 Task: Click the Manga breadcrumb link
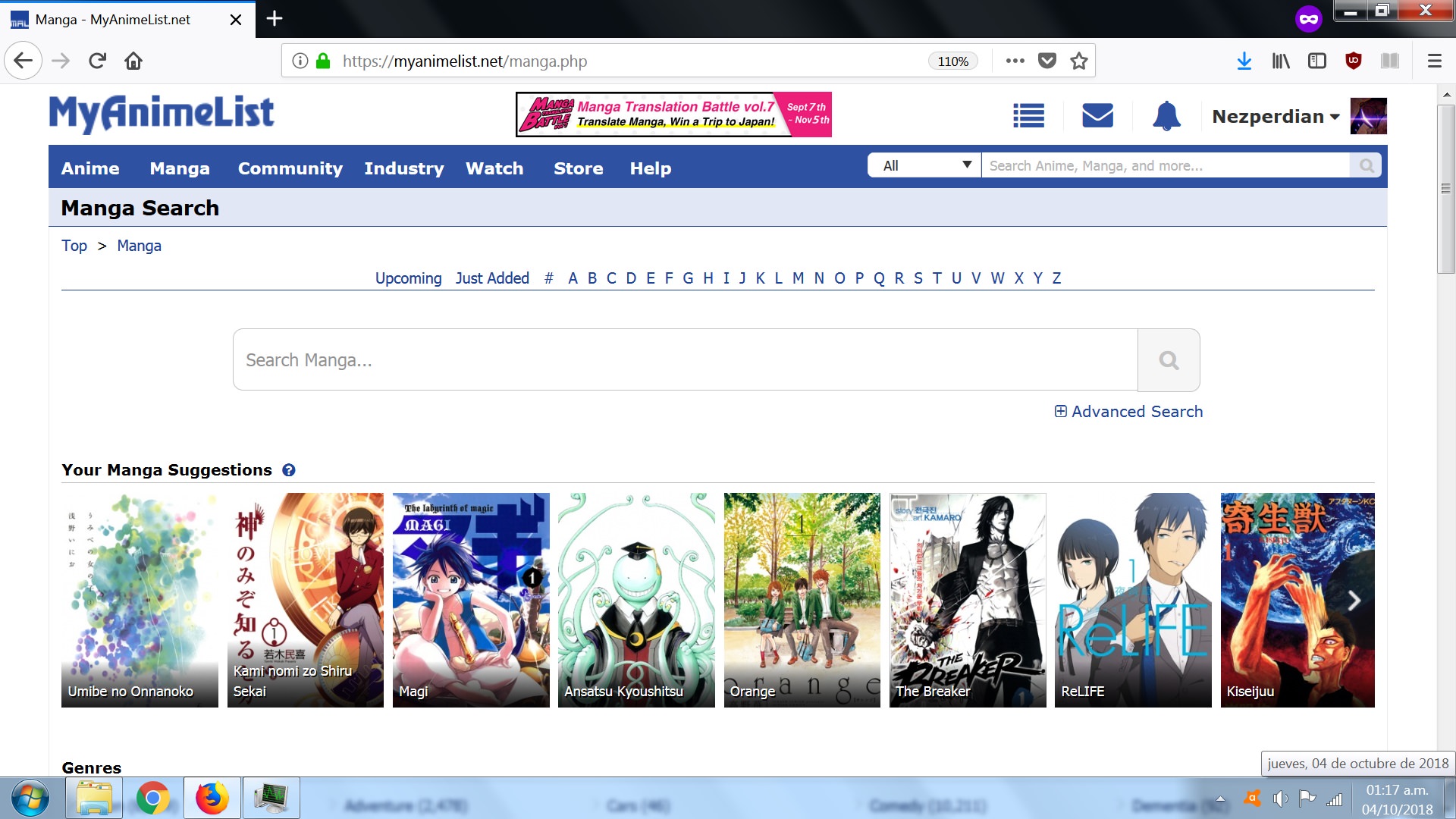[139, 246]
